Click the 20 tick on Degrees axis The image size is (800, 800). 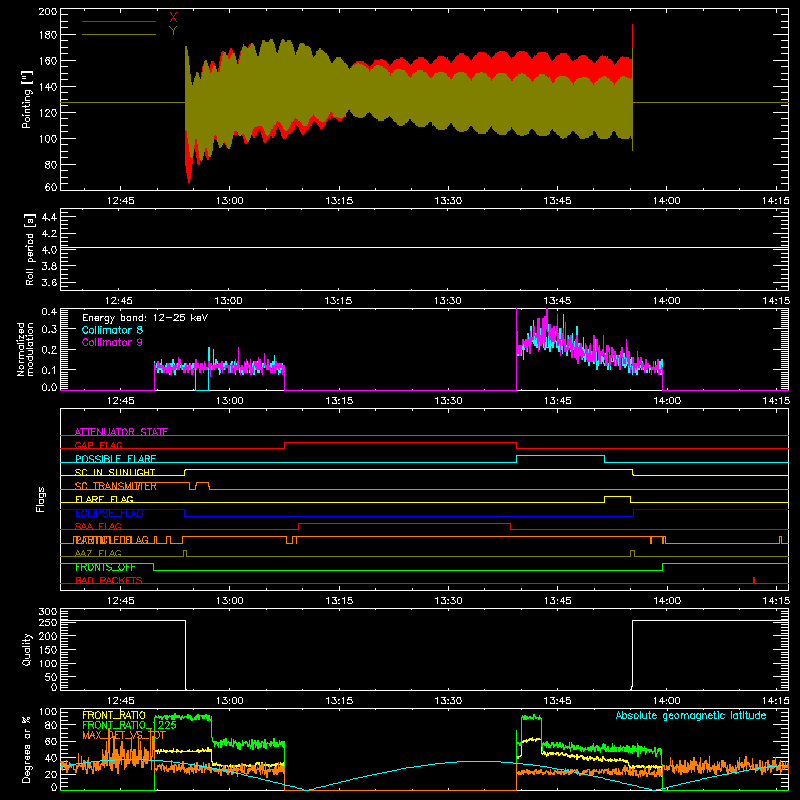51,774
